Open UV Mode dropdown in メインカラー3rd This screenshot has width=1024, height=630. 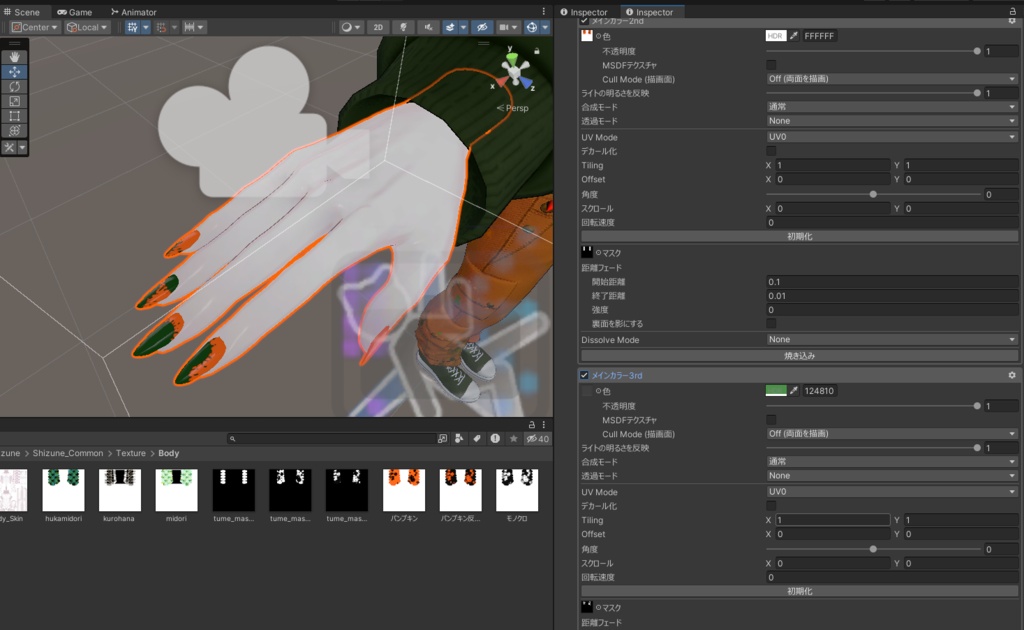pos(892,492)
